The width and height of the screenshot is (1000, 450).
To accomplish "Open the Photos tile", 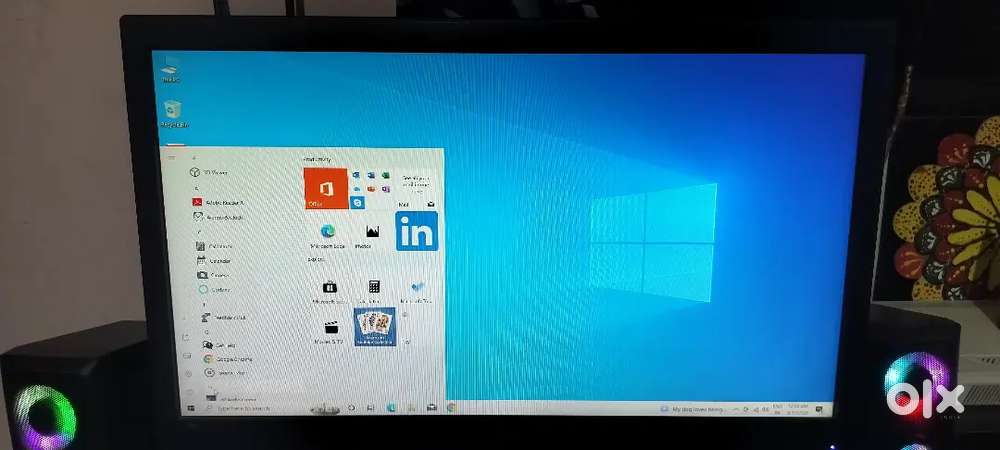I will pos(372,235).
